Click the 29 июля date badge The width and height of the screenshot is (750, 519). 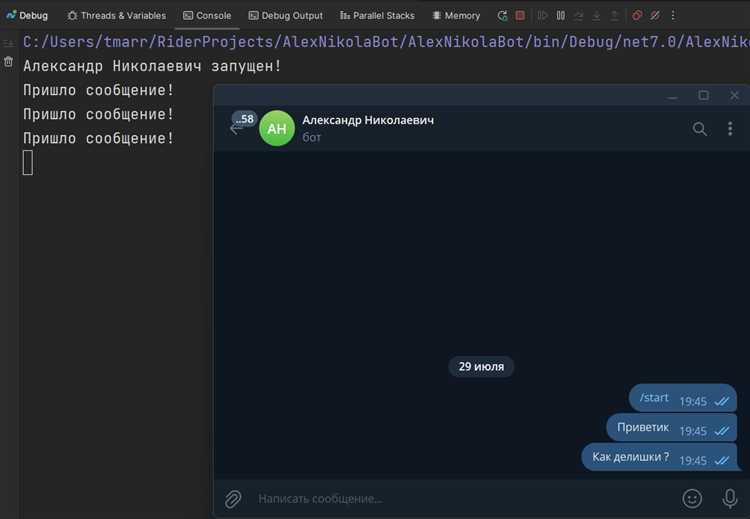click(481, 366)
